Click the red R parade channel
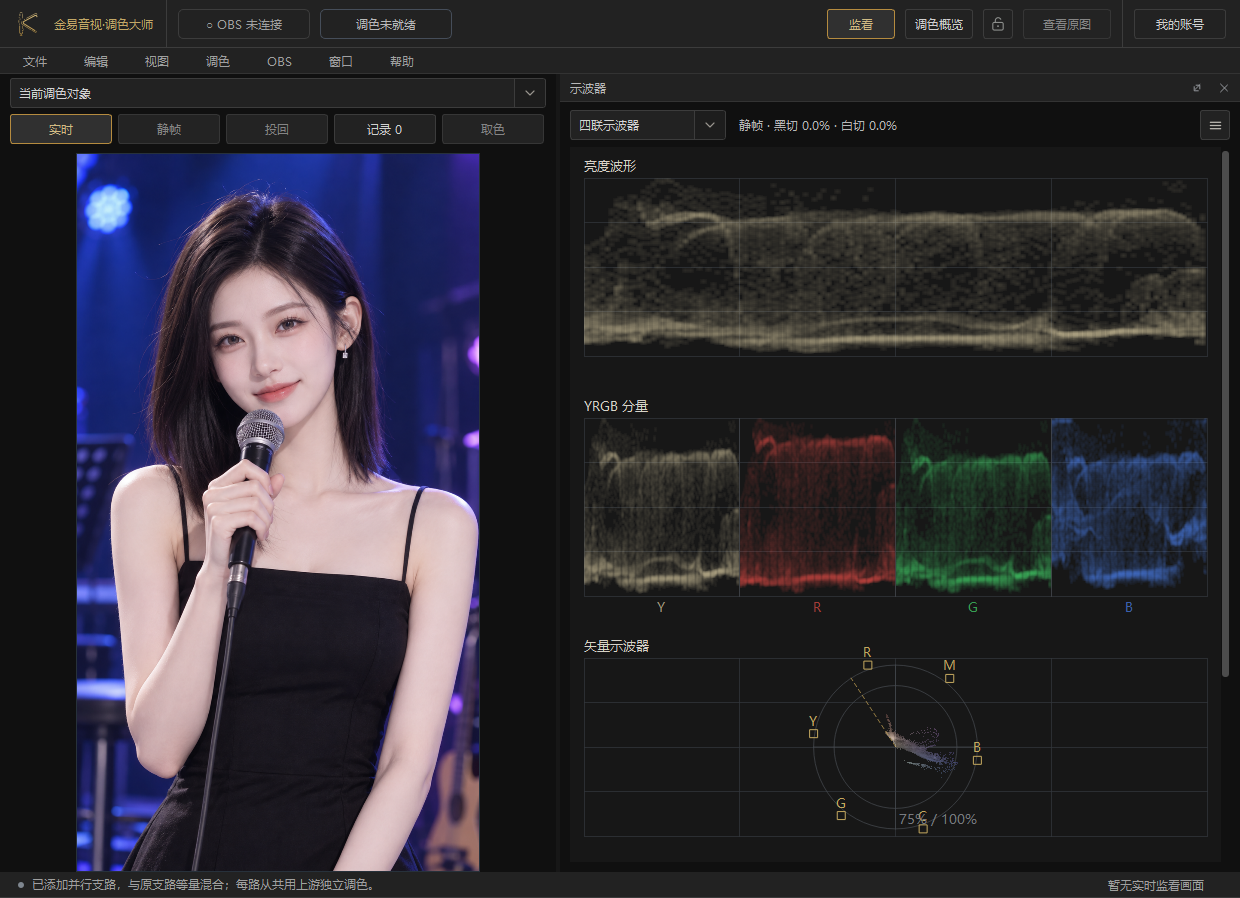 [817, 507]
